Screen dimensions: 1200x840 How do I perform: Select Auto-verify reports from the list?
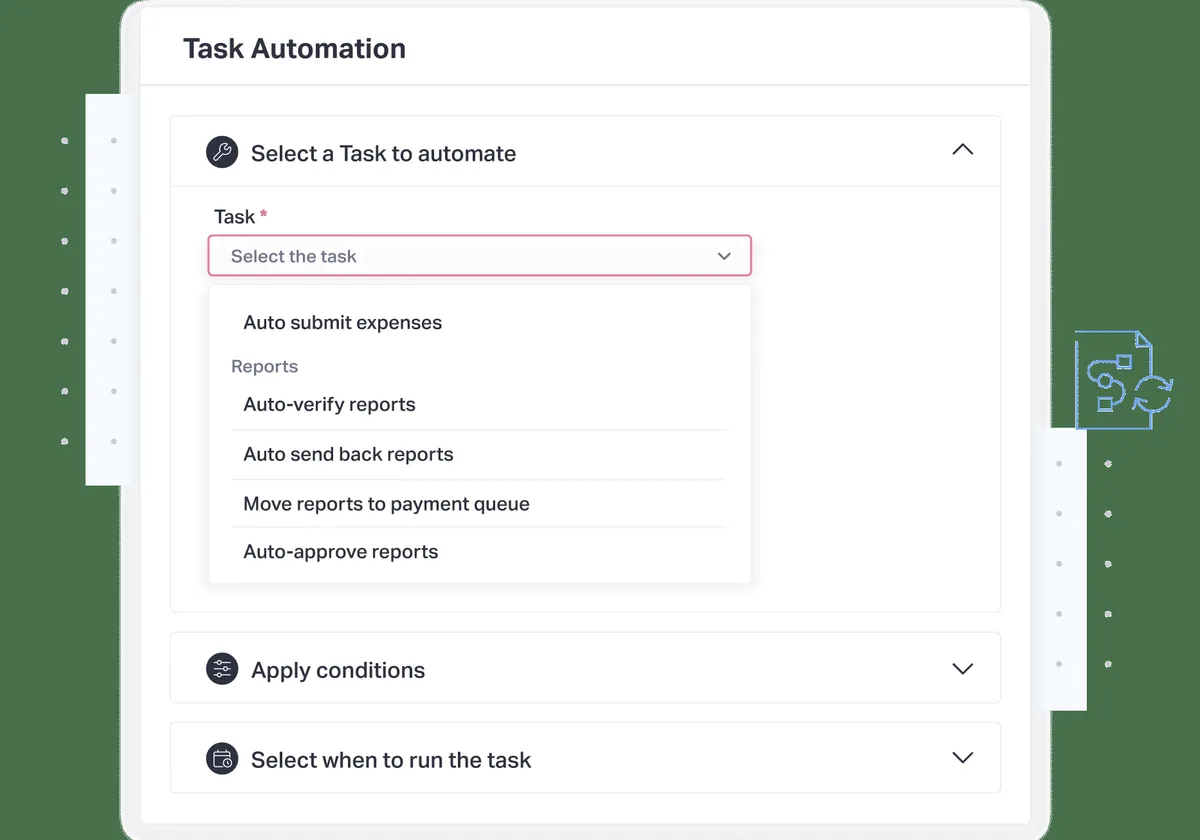pyautogui.click(x=329, y=405)
